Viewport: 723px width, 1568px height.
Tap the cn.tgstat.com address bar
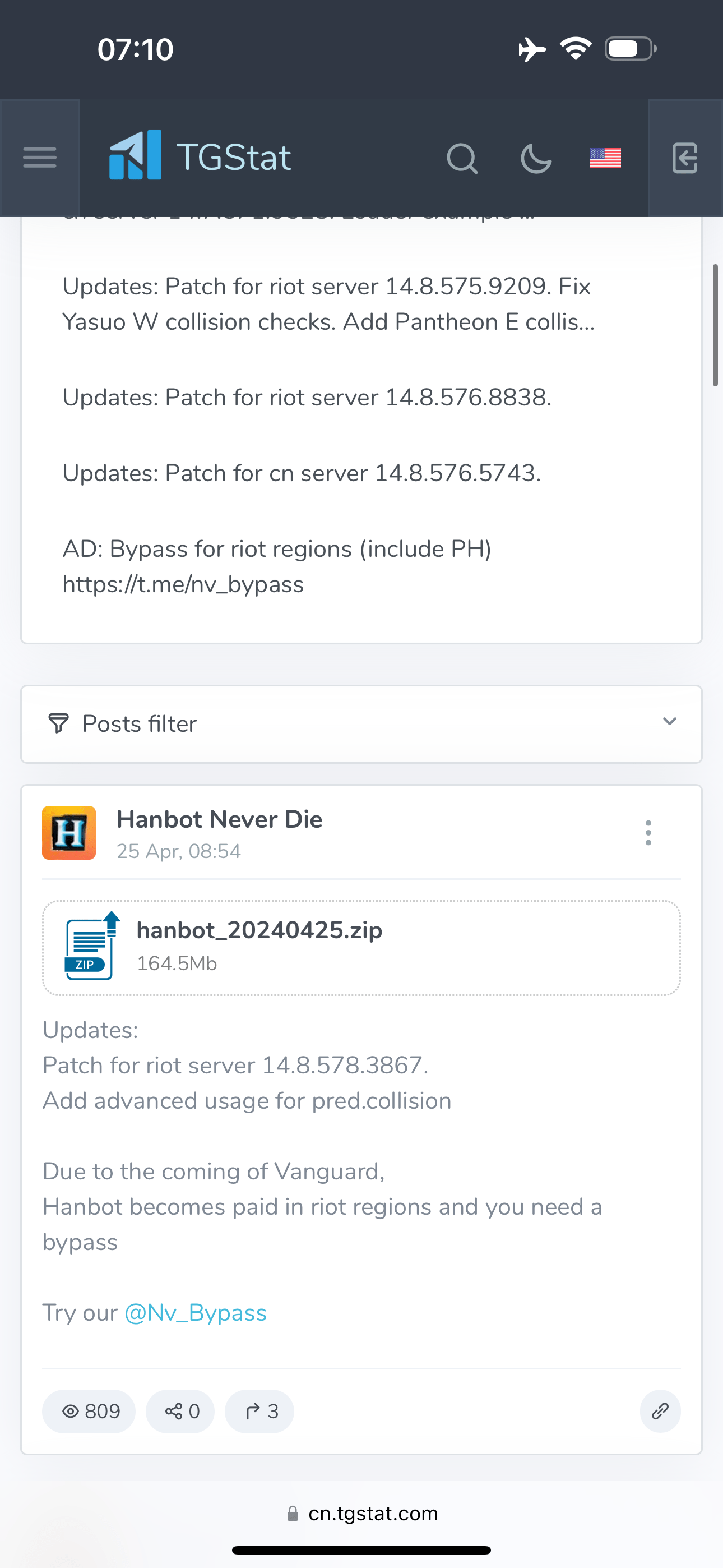point(361,1513)
